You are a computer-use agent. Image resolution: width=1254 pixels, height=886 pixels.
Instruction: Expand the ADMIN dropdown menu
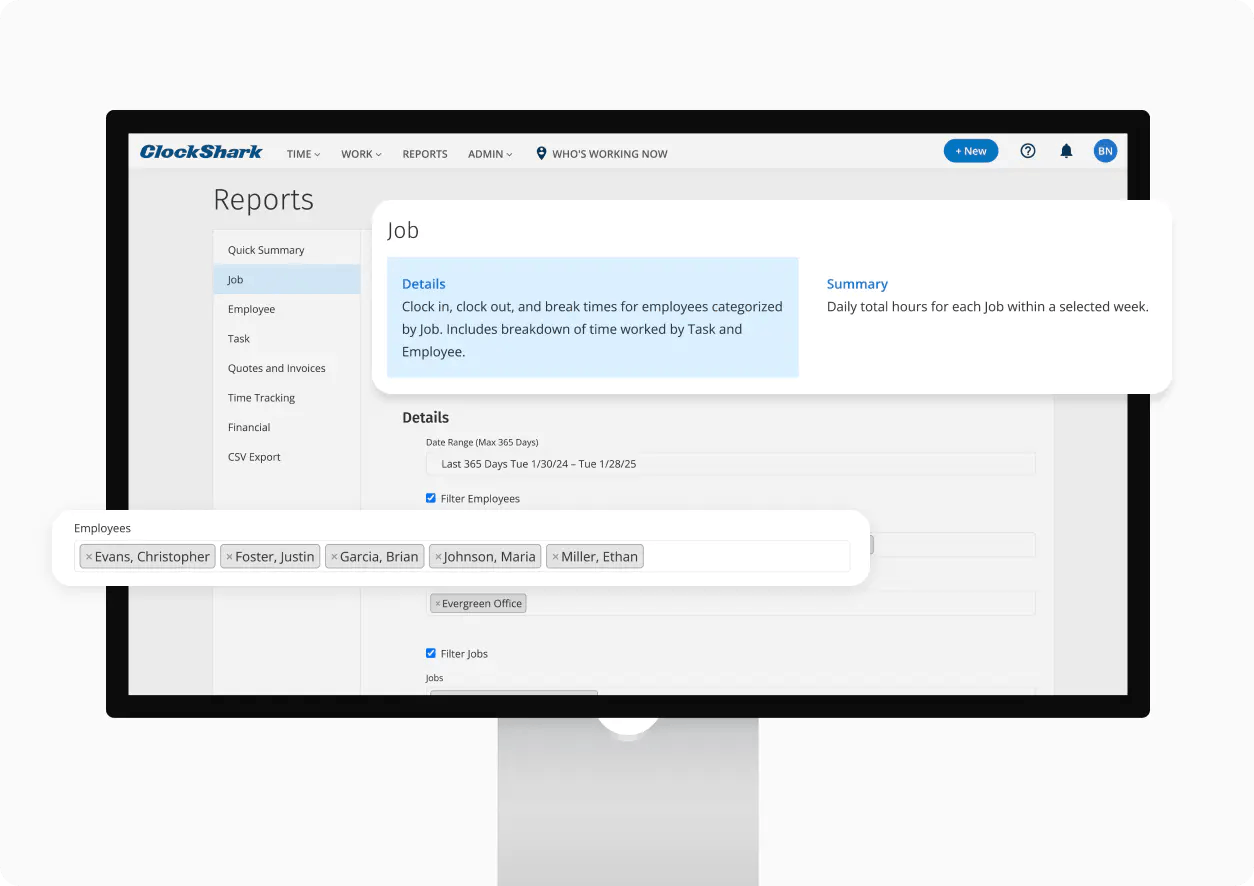coord(490,154)
